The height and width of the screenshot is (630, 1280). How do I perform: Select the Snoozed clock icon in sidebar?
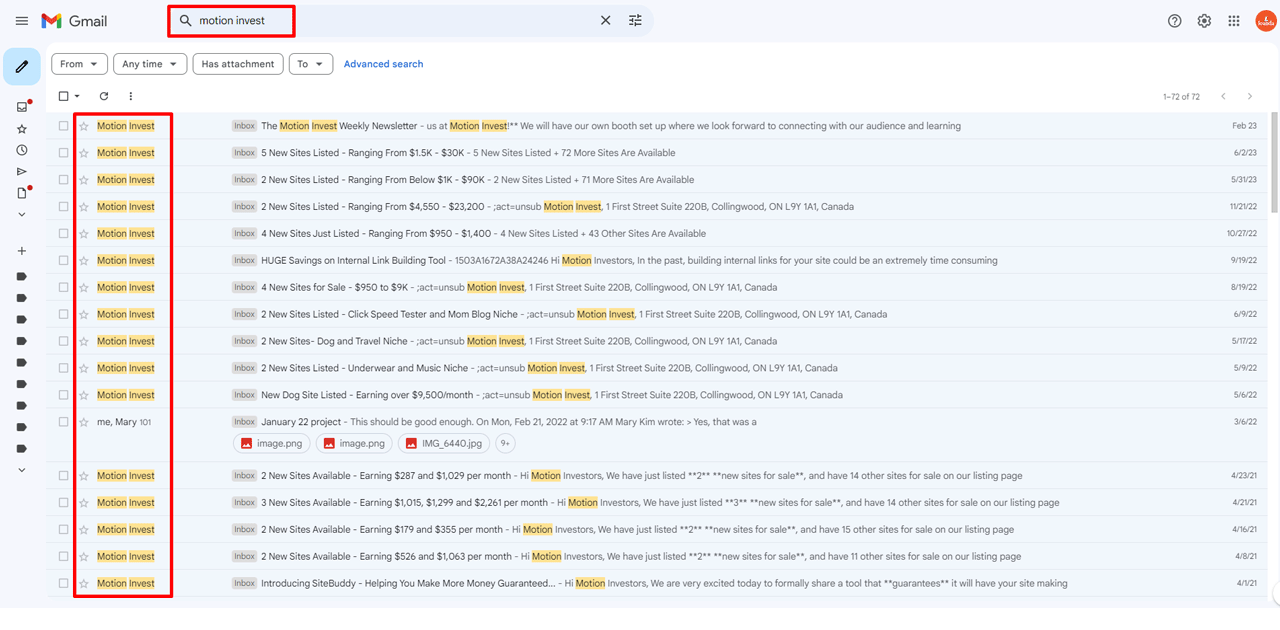pos(22,148)
